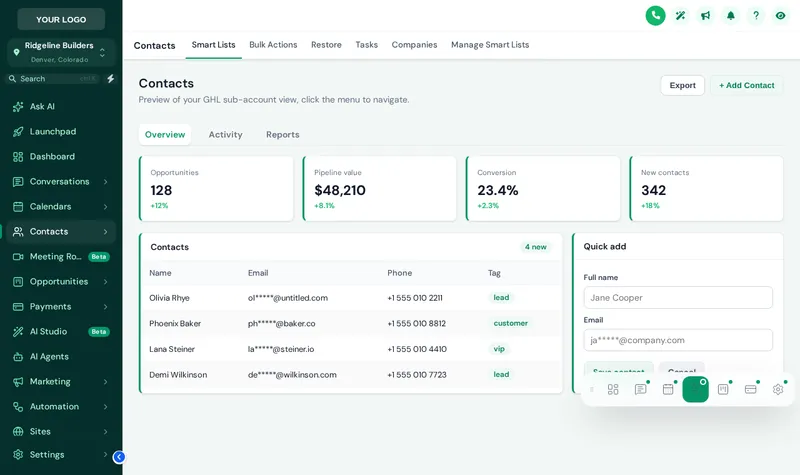Image resolution: width=800 pixels, height=475 pixels.
Task: Click Phoenix Baker's customer tag
Action: 510,323
